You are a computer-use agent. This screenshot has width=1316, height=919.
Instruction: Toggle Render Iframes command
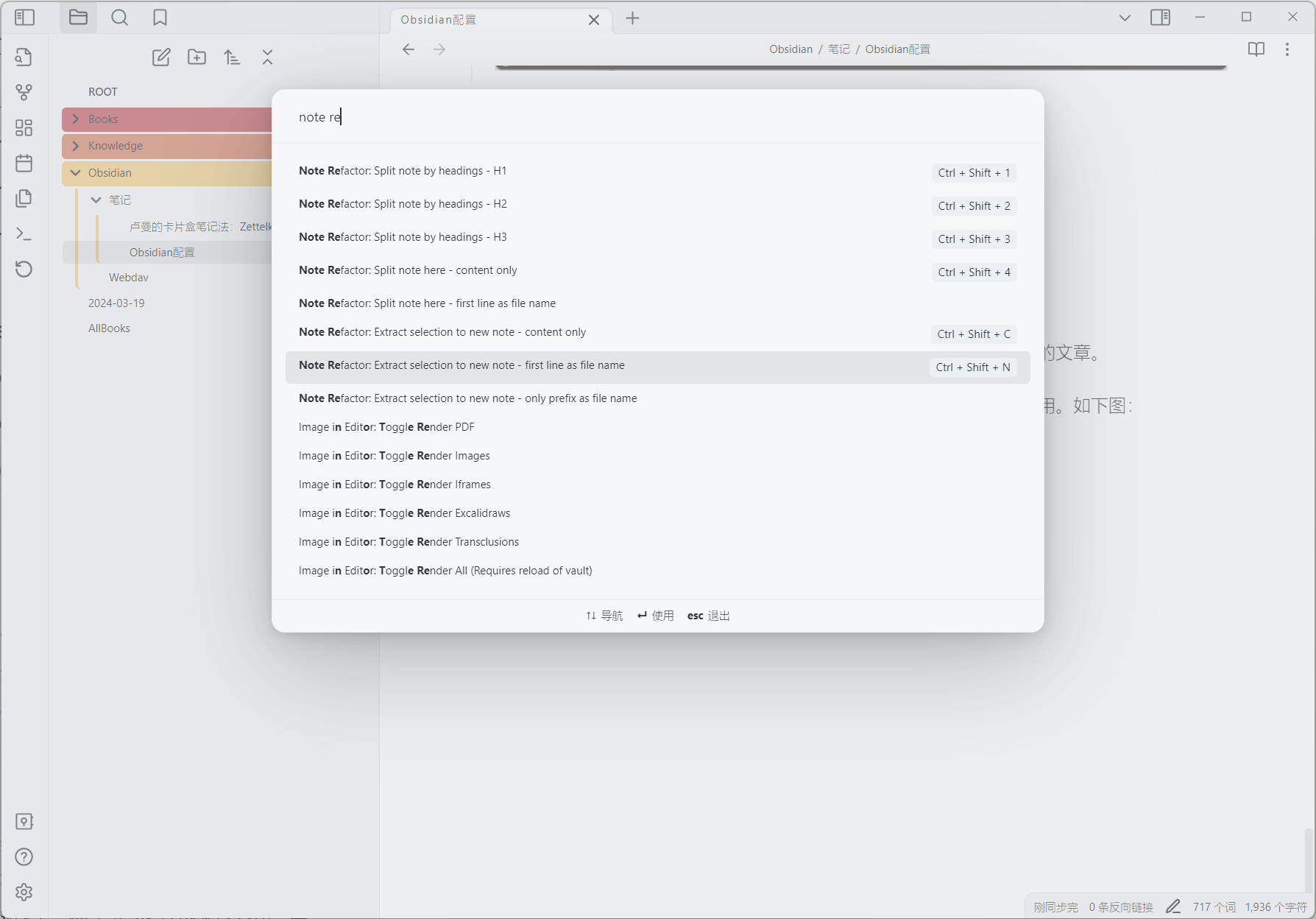pyautogui.click(x=657, y=485)
